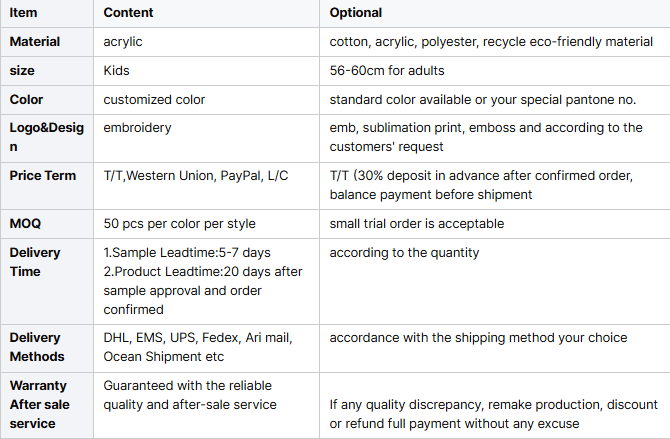
Task: Click the 'Item' column header
Action: click(x=23, y=13)
